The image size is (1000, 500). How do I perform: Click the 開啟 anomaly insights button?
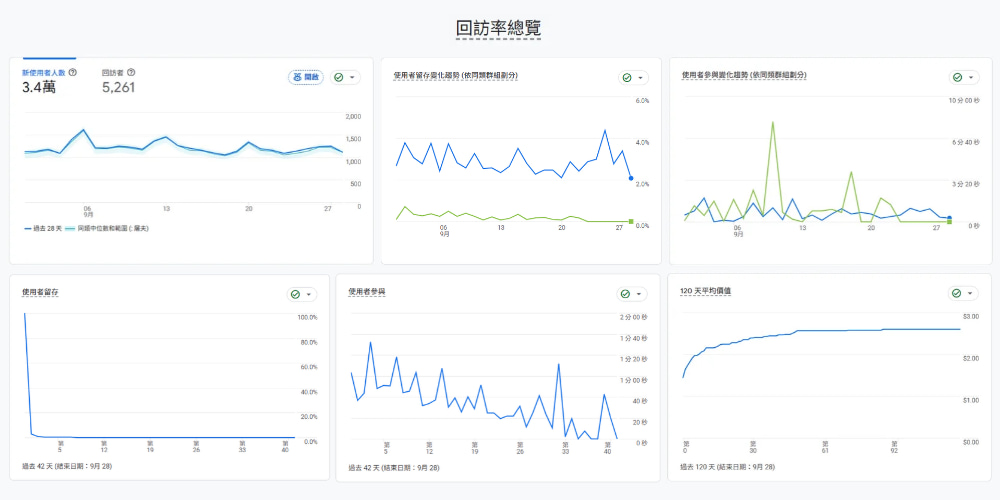coord(306,77)
